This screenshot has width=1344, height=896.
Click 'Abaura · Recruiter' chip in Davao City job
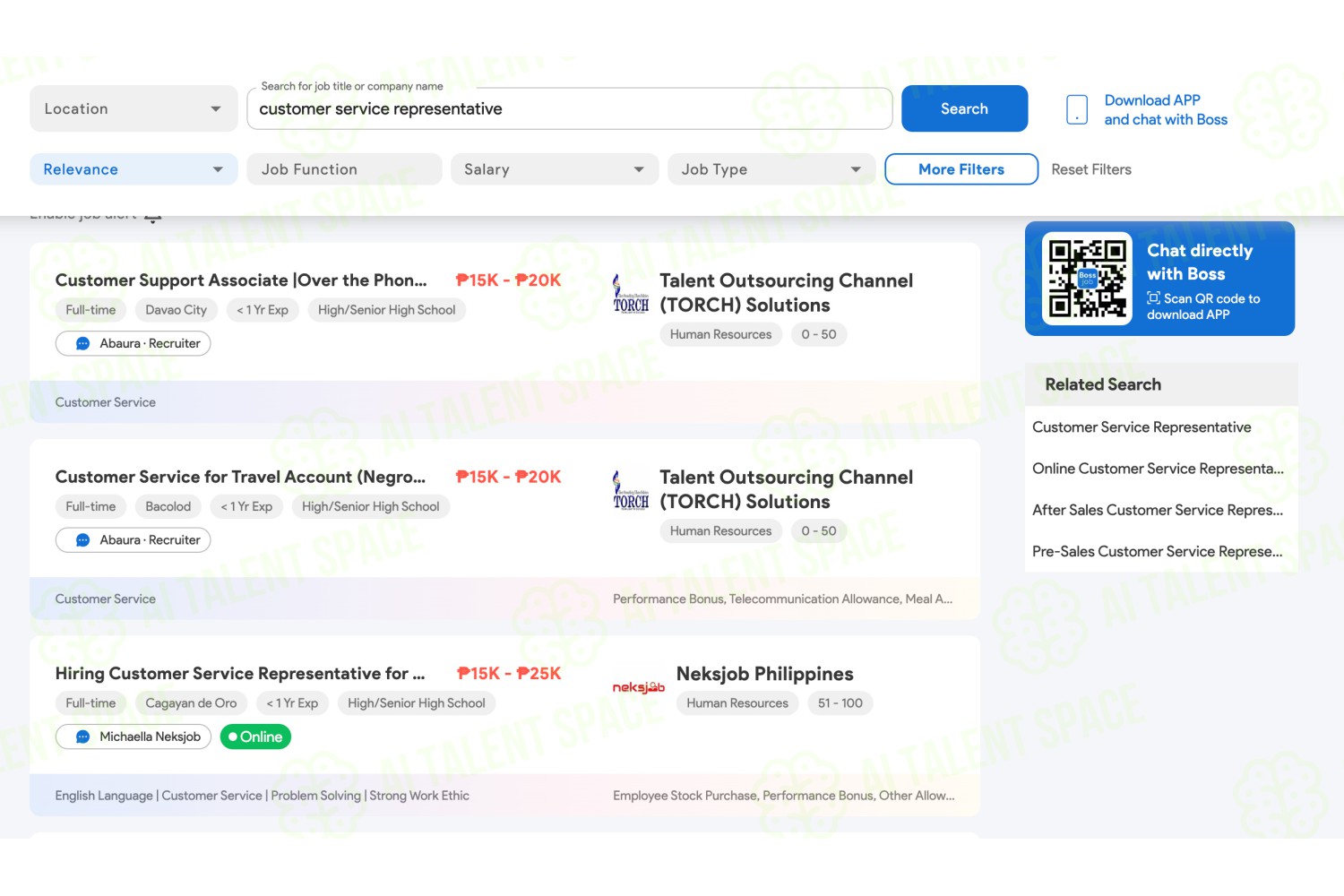point(134,344)
